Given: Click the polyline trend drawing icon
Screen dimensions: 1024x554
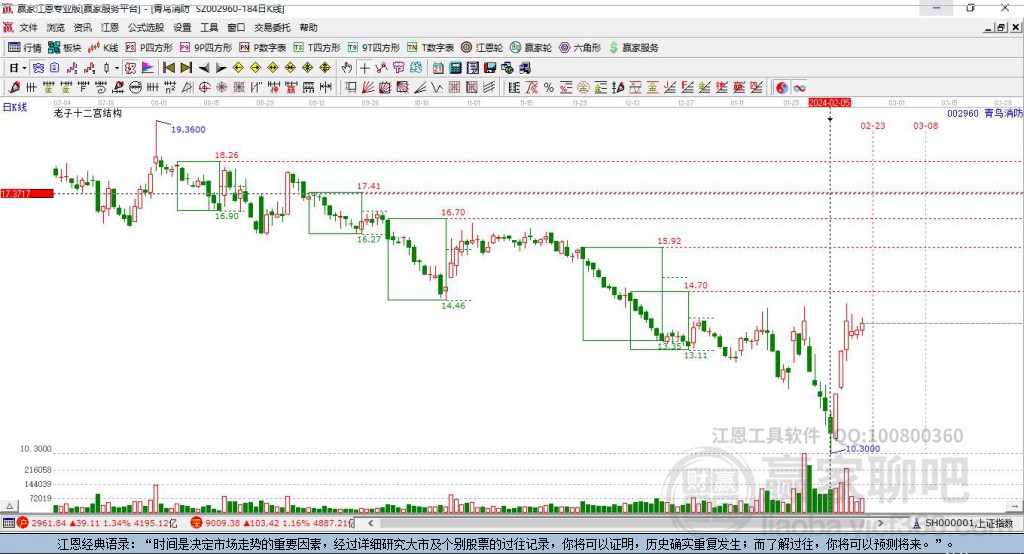Looking at the screenshot, I should pos(381,68).
